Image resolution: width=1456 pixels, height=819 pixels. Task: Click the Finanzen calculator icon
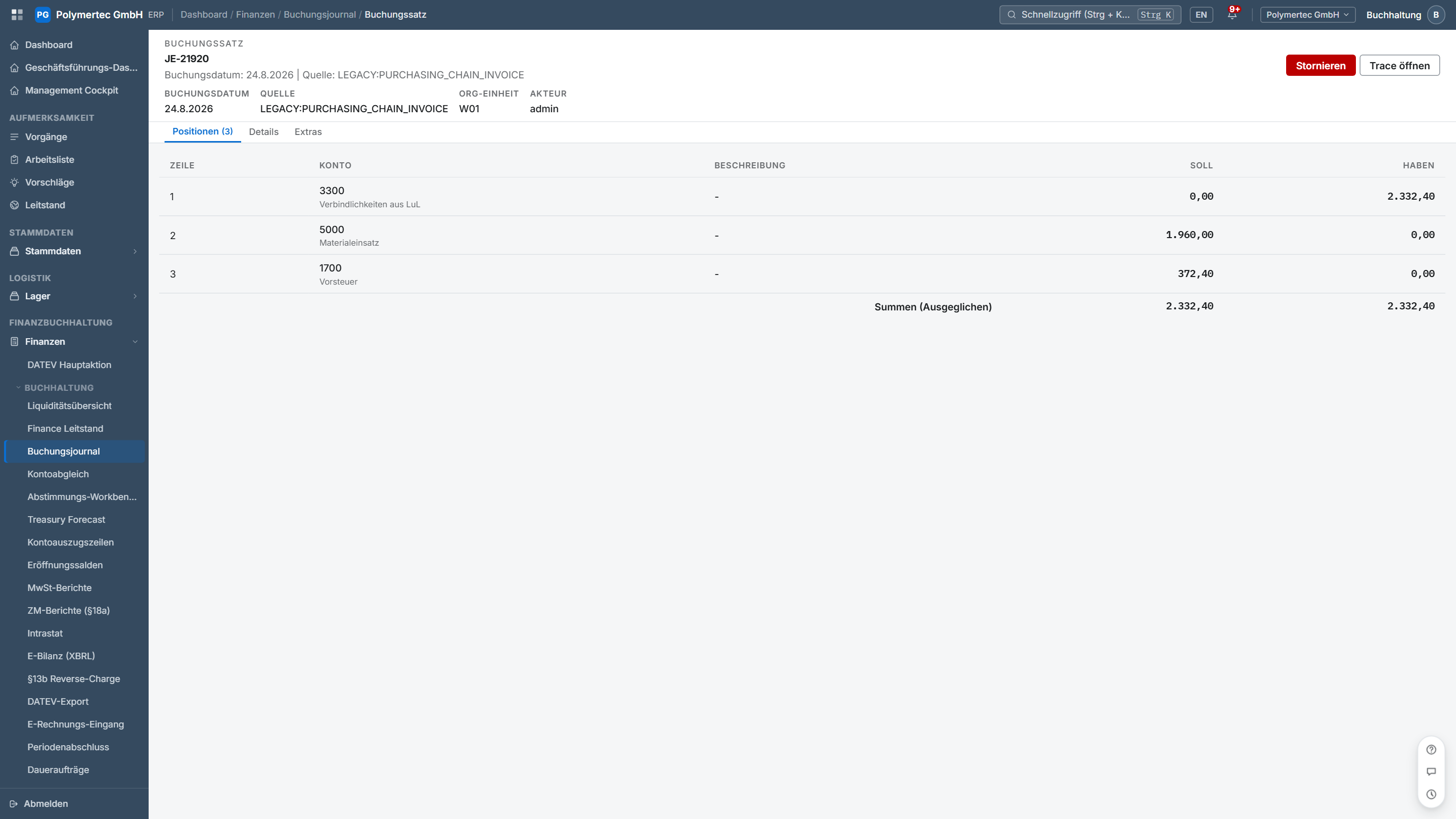click(15, 341)
